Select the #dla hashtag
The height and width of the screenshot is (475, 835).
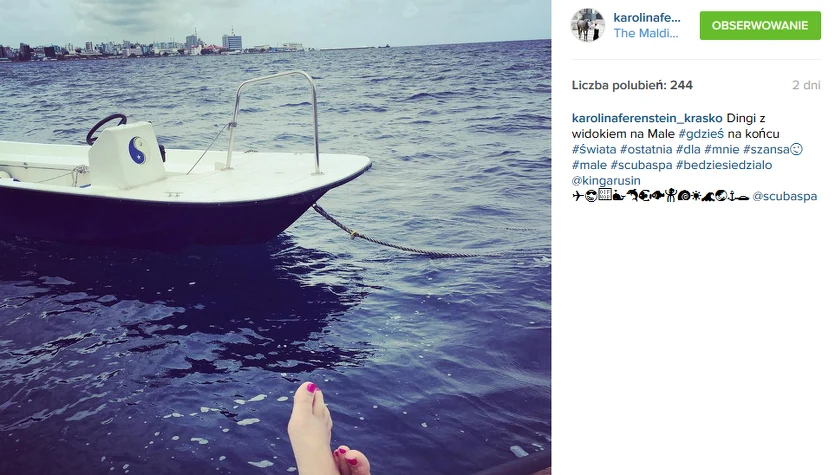click(x=688, y=150)
